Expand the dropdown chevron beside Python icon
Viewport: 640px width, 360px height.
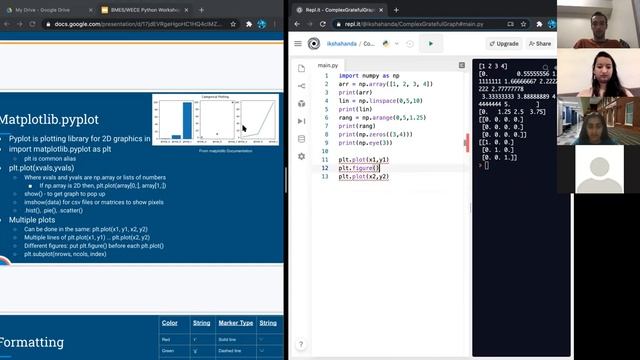pyautogui.click(x=396, y=44)
